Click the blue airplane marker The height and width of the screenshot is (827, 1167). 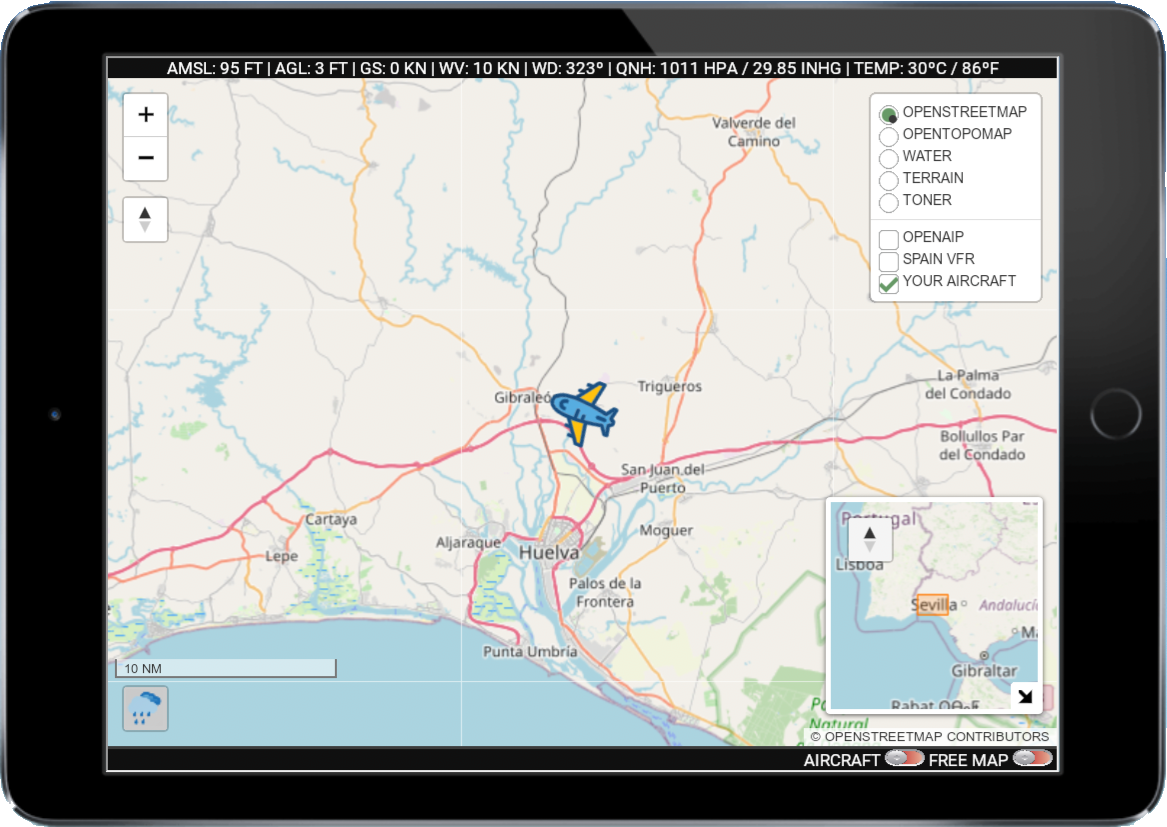(584, 412)
